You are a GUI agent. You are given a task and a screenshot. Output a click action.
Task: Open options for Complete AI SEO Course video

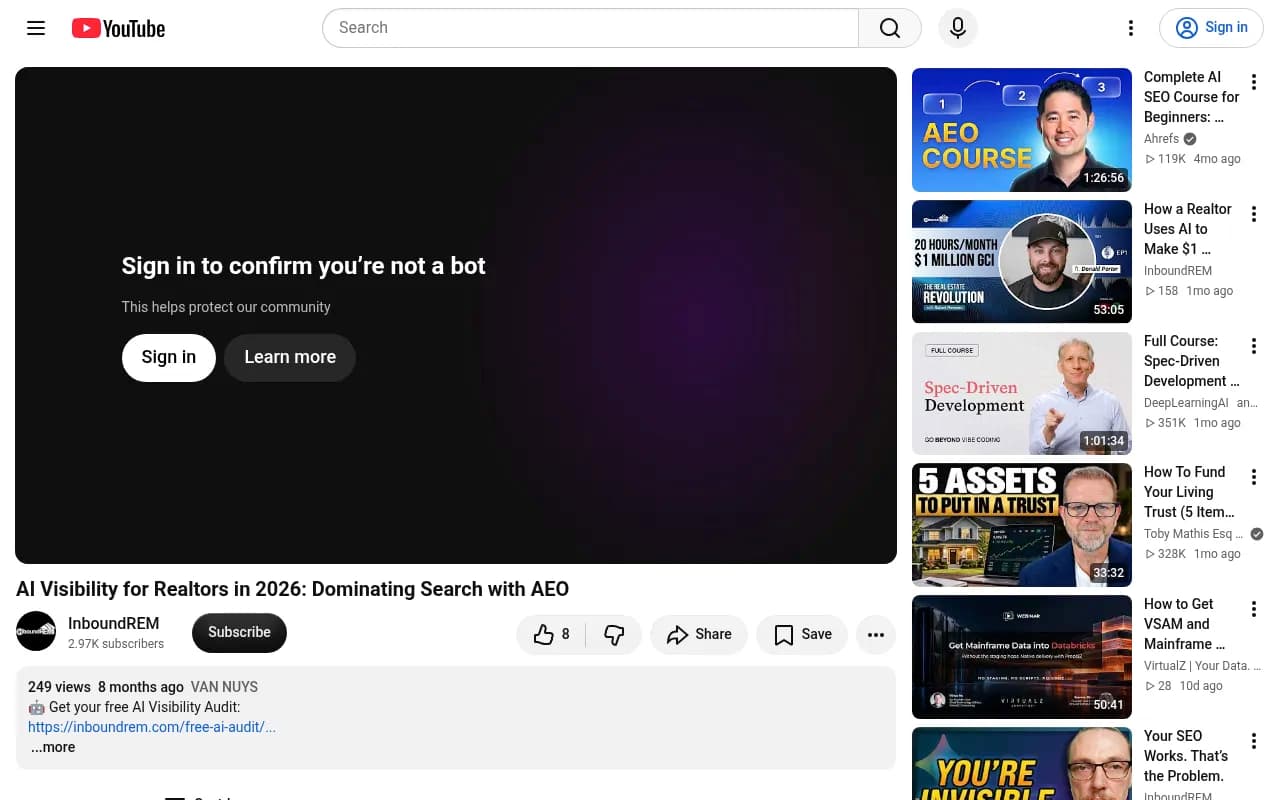pyautogui.click(x=1254, y=82)
